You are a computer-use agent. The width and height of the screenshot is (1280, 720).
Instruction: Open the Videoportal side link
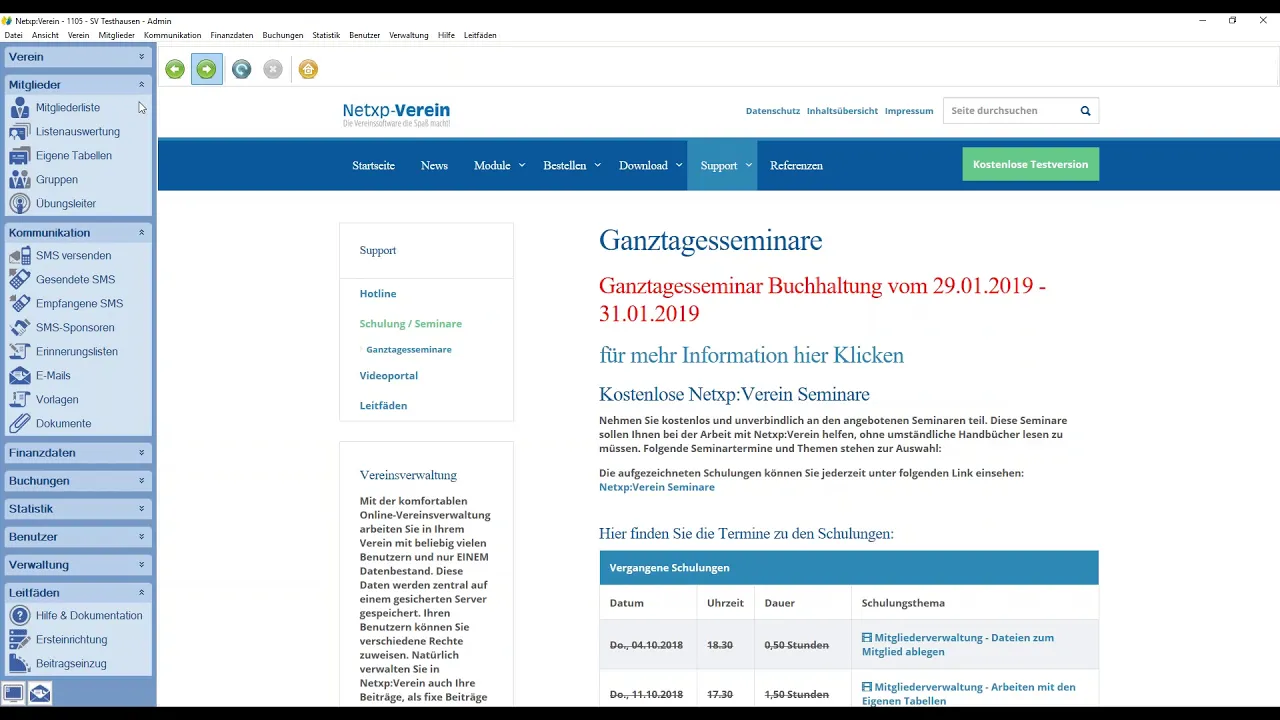click(389, 375)
